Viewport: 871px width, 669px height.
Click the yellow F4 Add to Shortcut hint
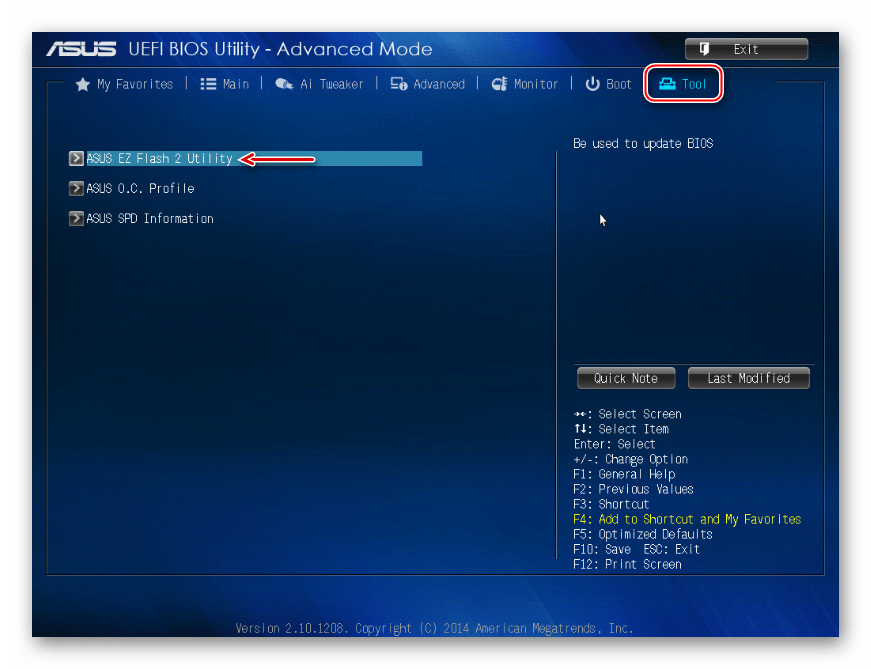pyautogui.click(x=687, y=519)
